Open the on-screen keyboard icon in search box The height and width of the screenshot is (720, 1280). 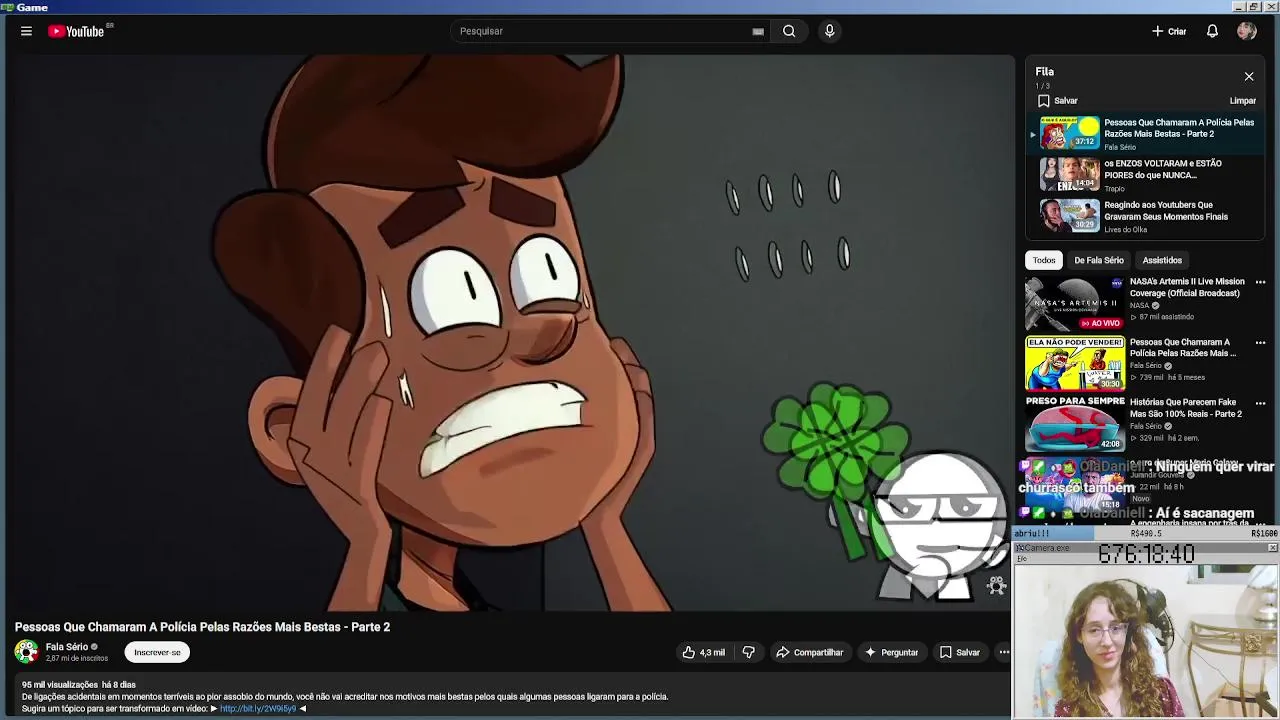(758, 31)
